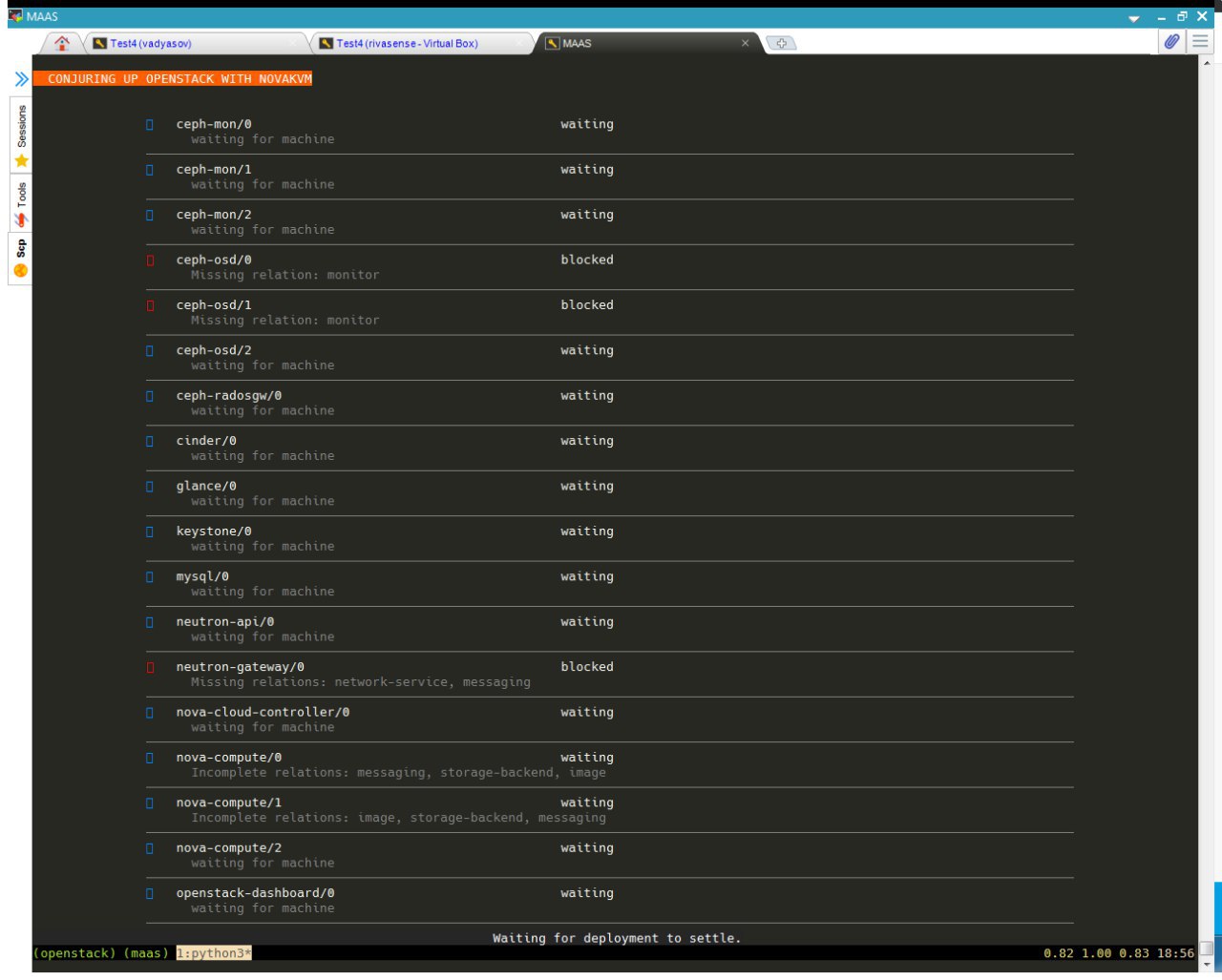
Task: Click 'Missing relations: network-service, messaging' message
Action: [x=361, y=682]
